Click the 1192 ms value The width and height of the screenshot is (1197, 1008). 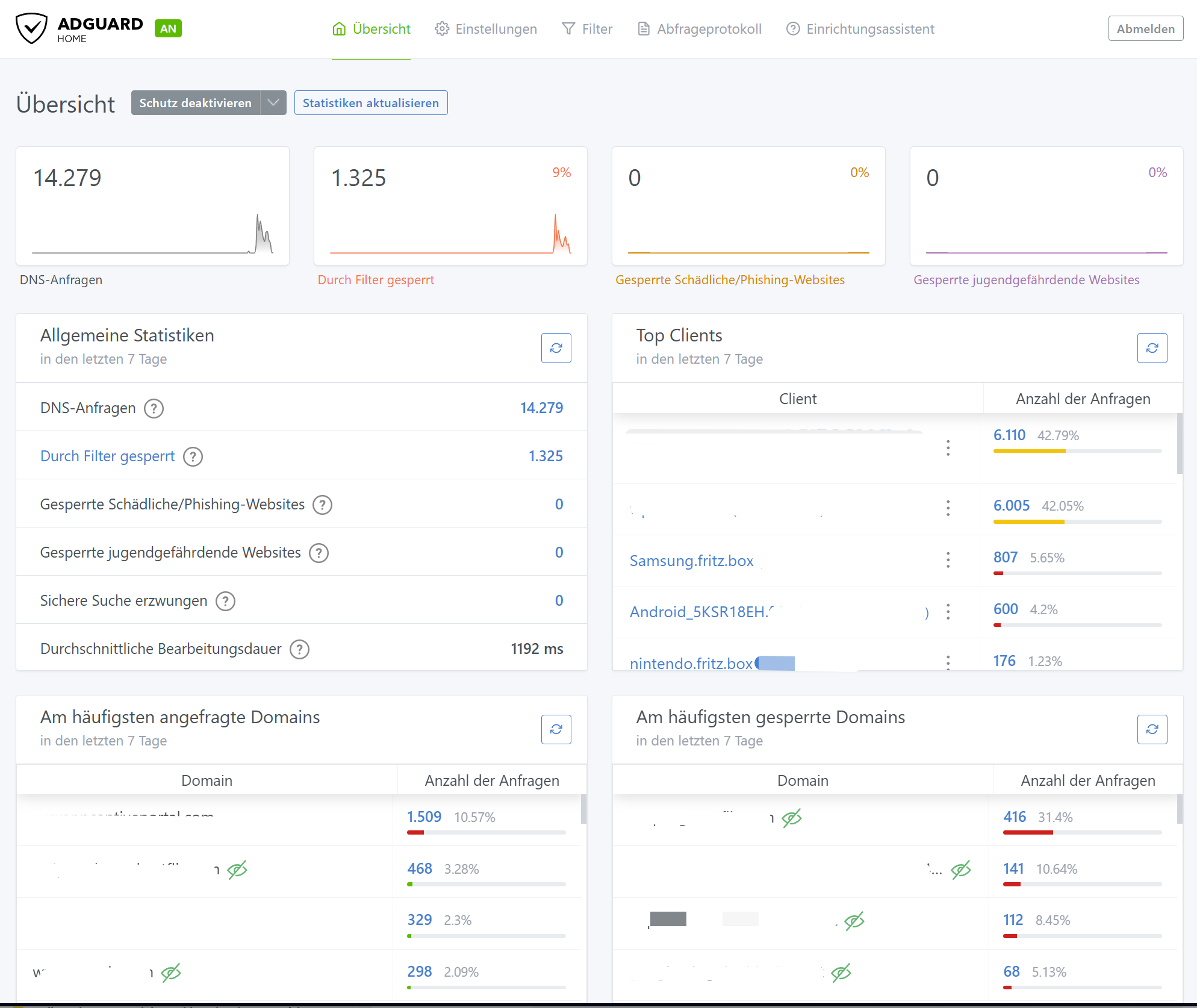(537, 649)
